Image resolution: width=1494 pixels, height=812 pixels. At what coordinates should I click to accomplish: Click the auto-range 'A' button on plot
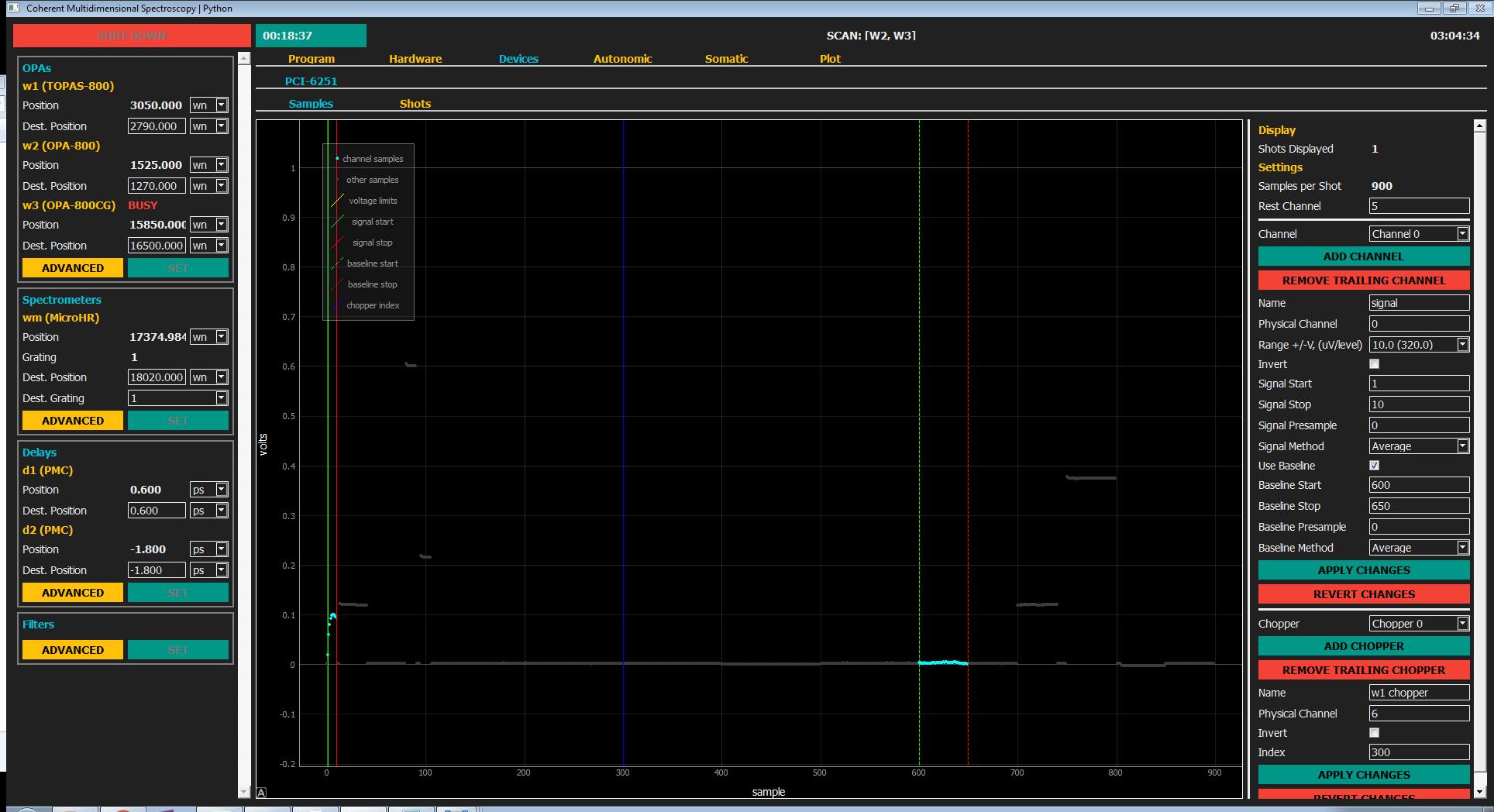tap(261, 792)
